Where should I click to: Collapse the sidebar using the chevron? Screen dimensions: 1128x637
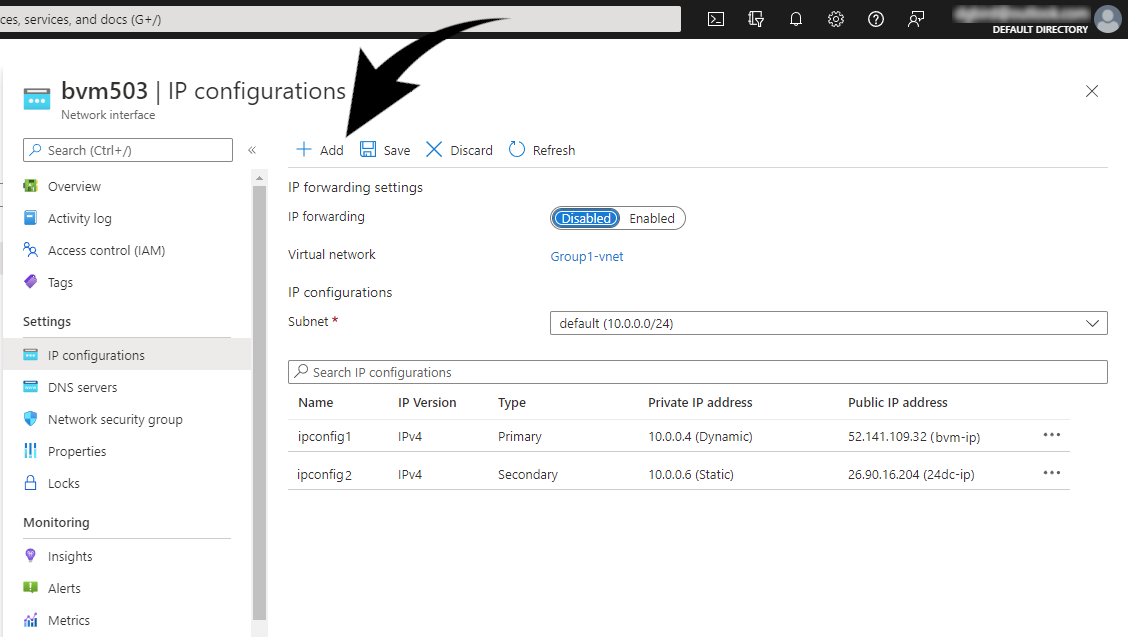pyautogui.click(x=252, y=150)
